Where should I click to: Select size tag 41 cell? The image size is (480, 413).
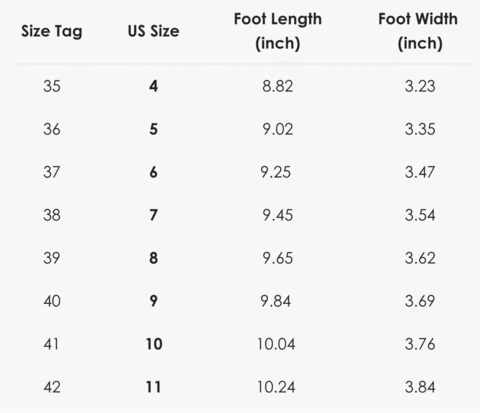[51, 344]
